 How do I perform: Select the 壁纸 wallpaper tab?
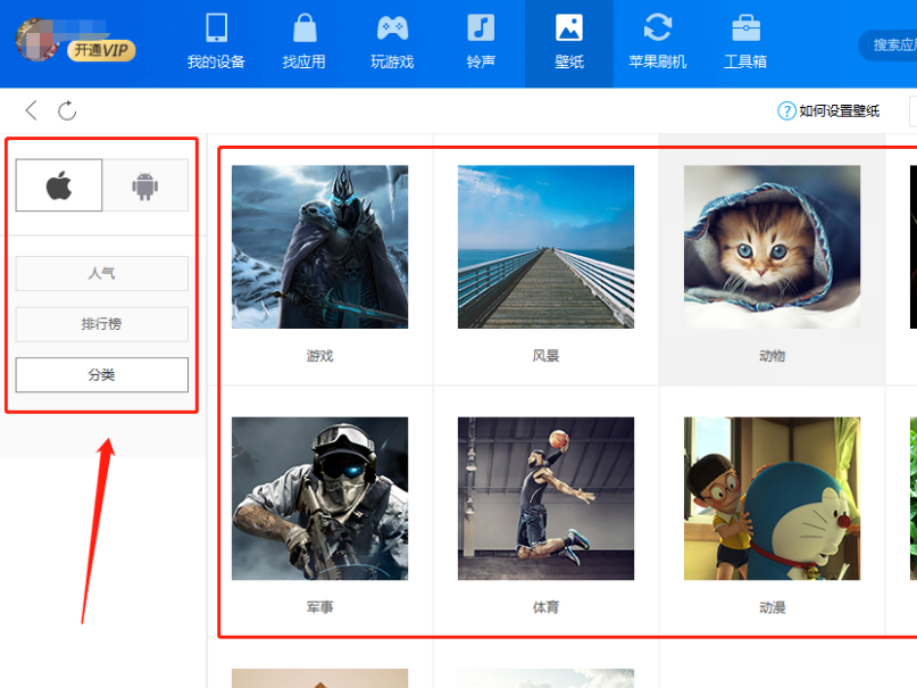click(569, 43)
